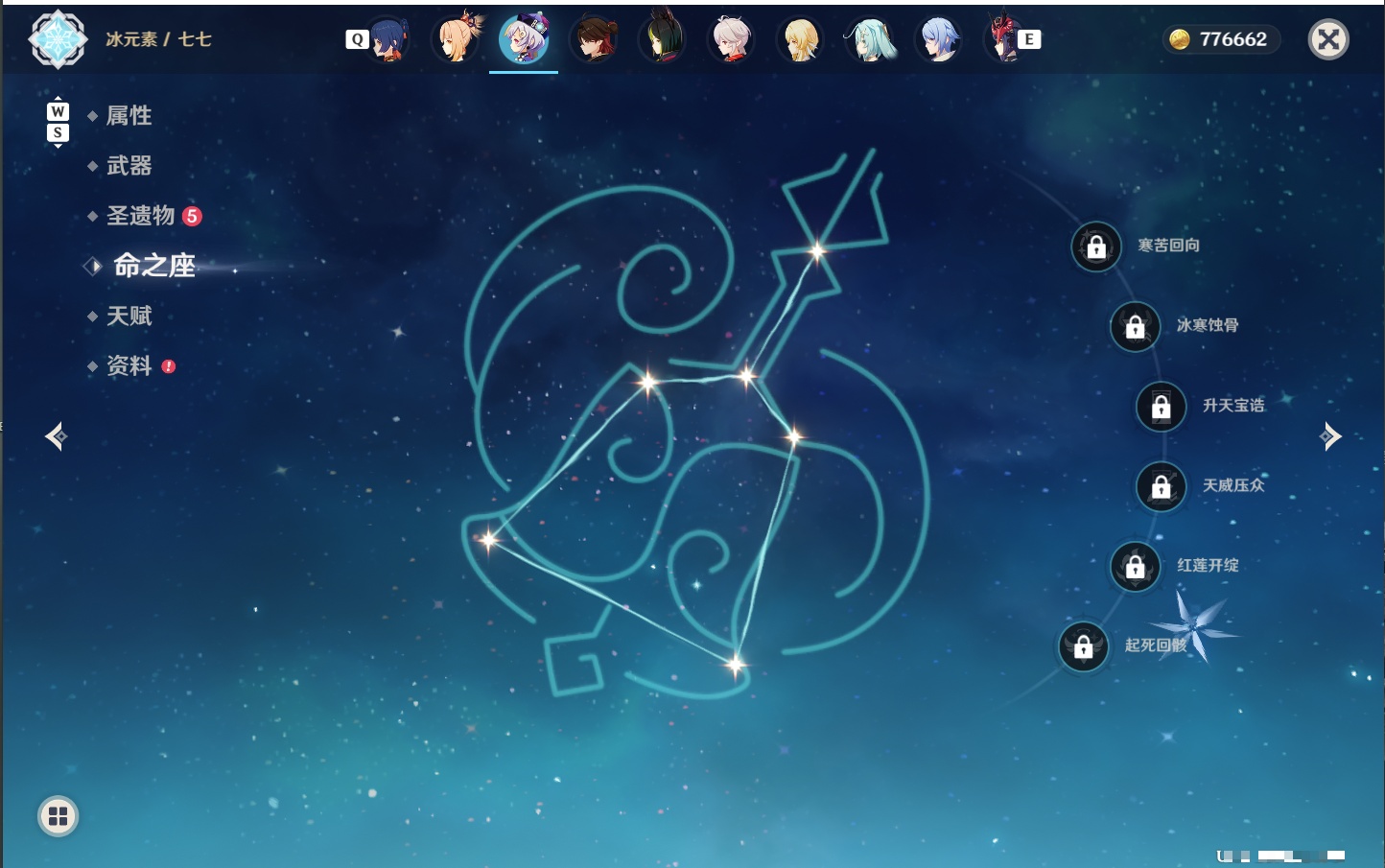The height and width of the screenshot is (868, 1385).
Task: Select the teal twin-tailed character avatar
Action: coord(870,39)
